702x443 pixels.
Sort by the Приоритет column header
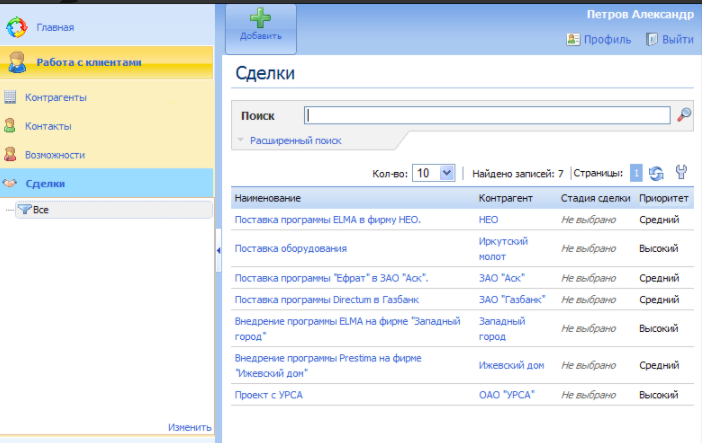[x=664, y=198]
